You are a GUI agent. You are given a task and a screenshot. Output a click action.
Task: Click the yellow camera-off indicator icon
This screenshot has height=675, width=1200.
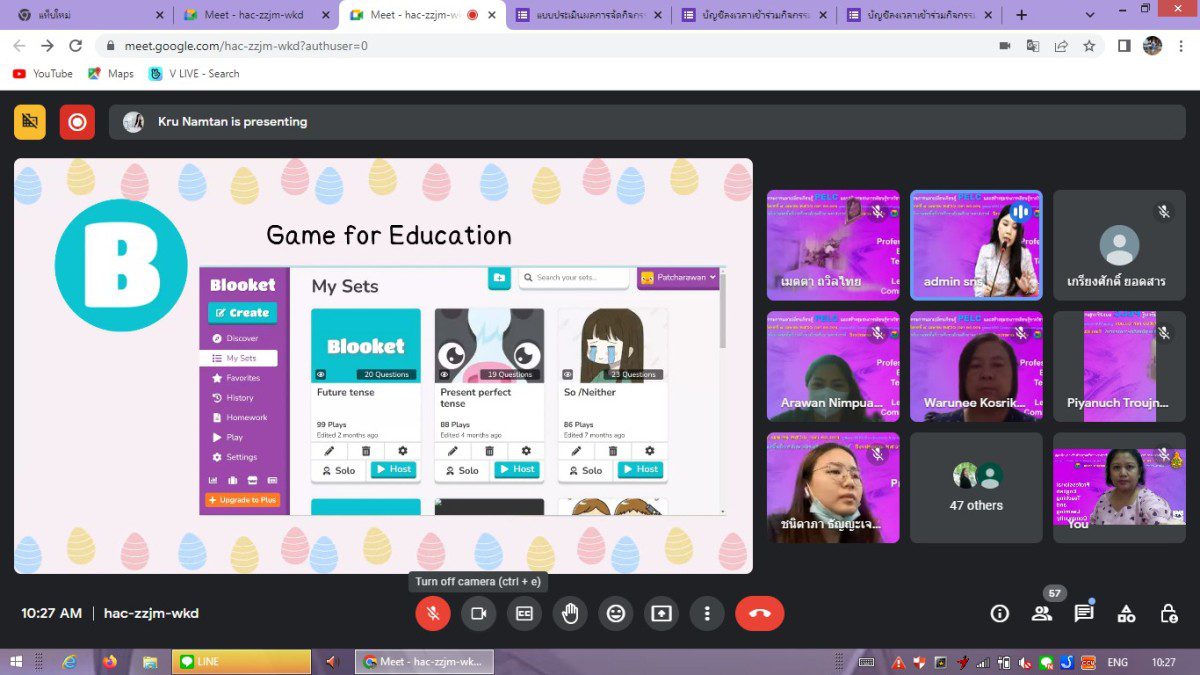30,122
